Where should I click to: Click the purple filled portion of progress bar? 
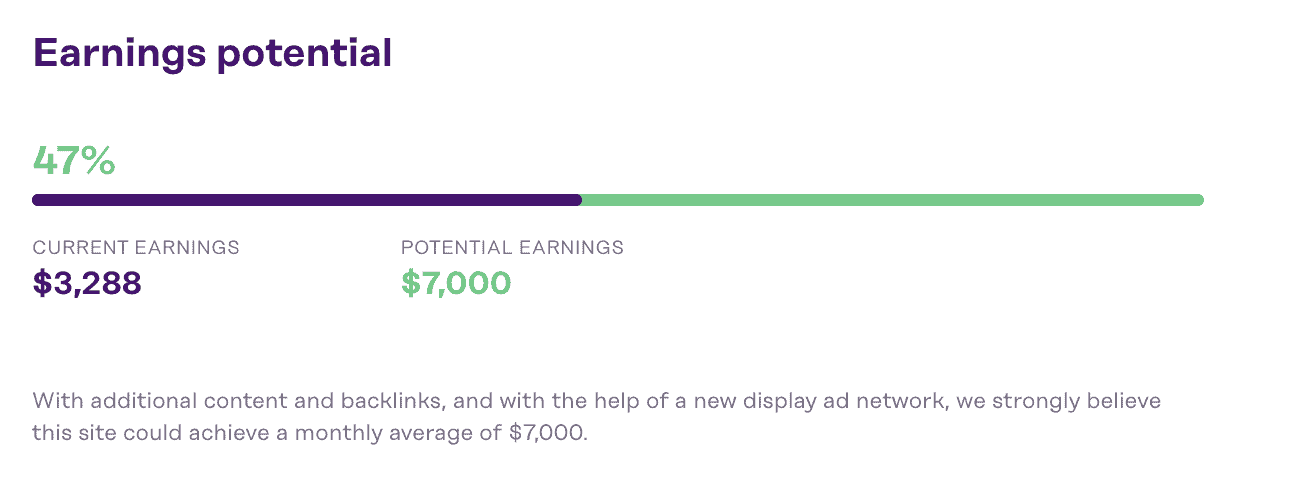pyautogui.click(x=306, y=200)
